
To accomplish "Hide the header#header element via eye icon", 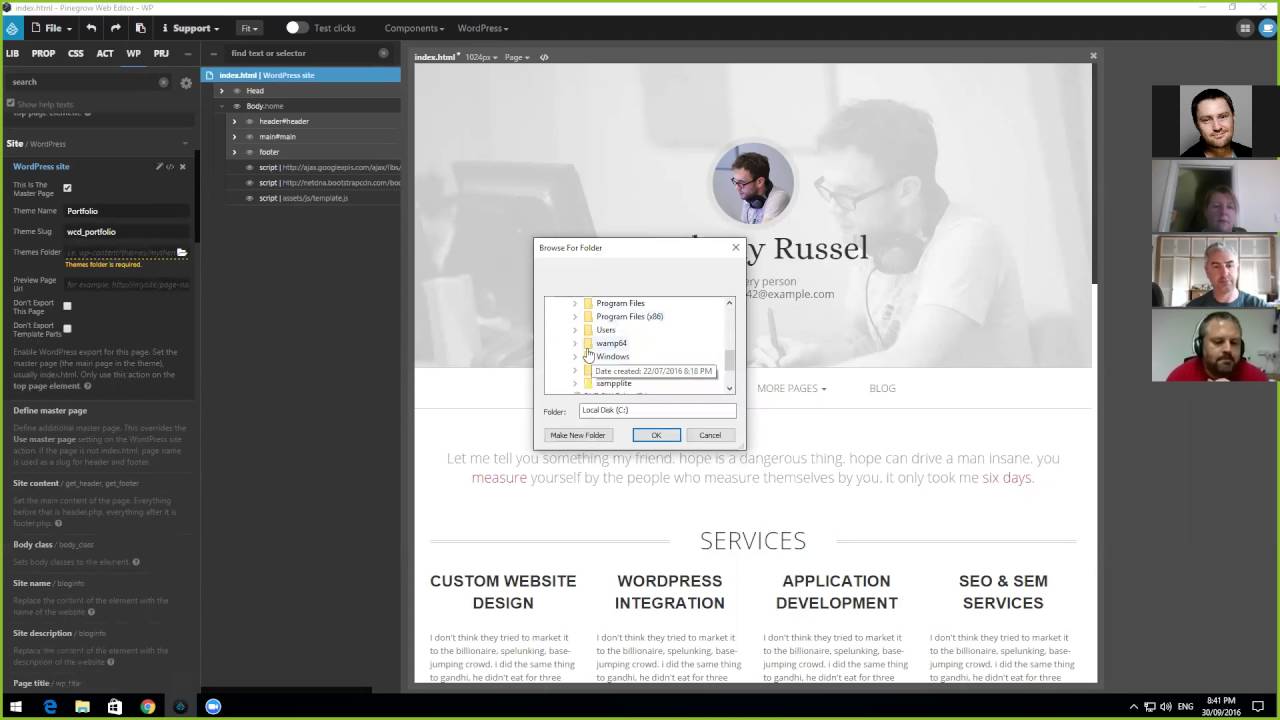I will pos(249,121).
